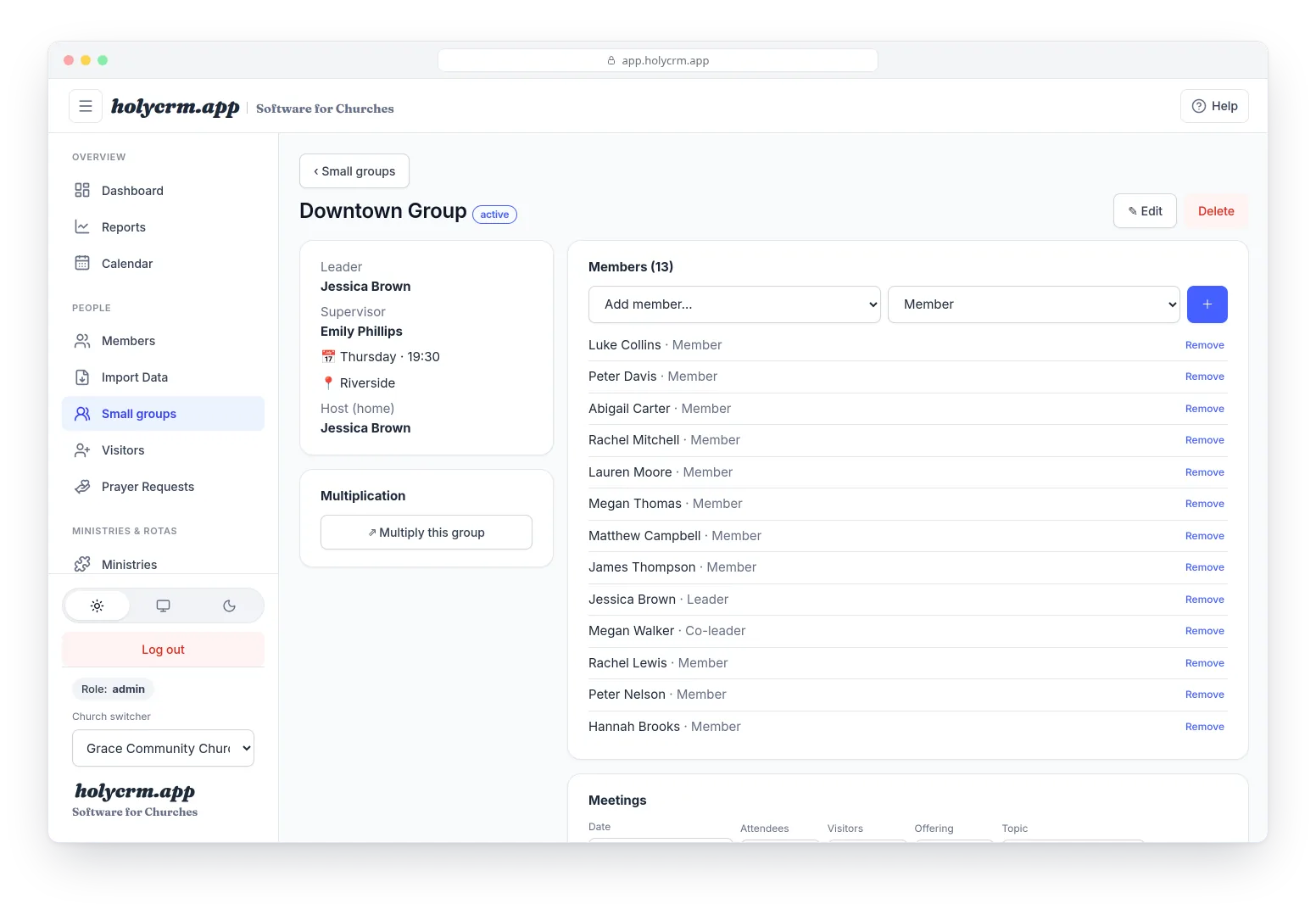Remove Jessica Brown the Leader
The height and width of the screenshot is (904, 1316).
point(1205,600)
